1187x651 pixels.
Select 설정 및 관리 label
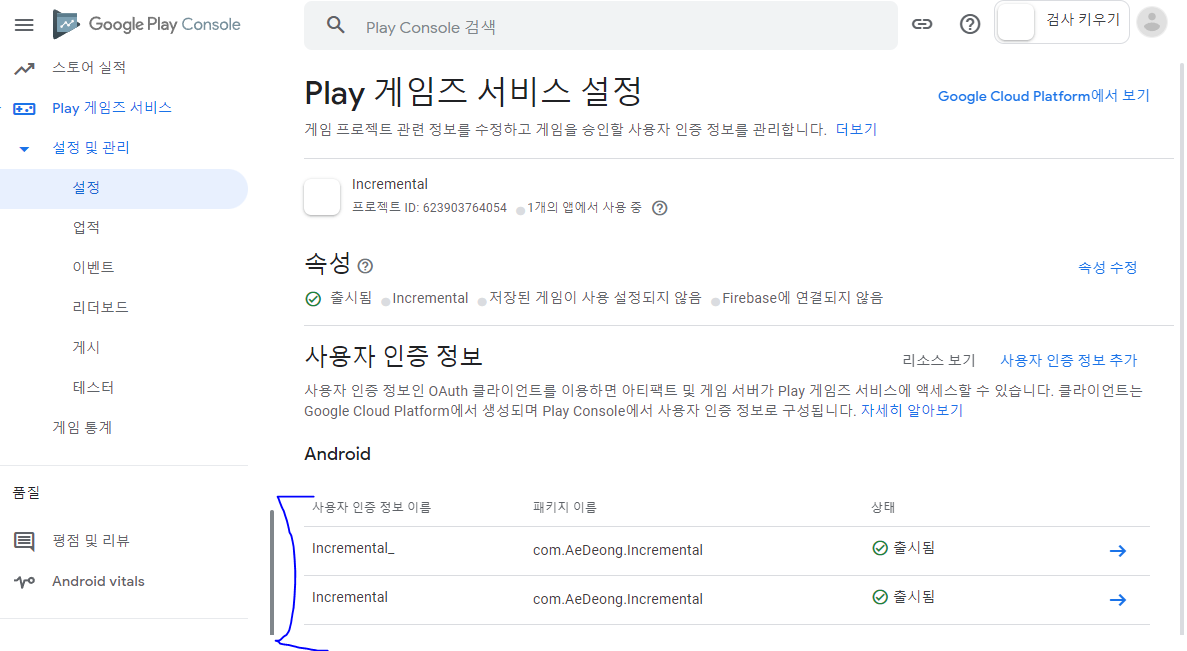(x=91, y=148)
